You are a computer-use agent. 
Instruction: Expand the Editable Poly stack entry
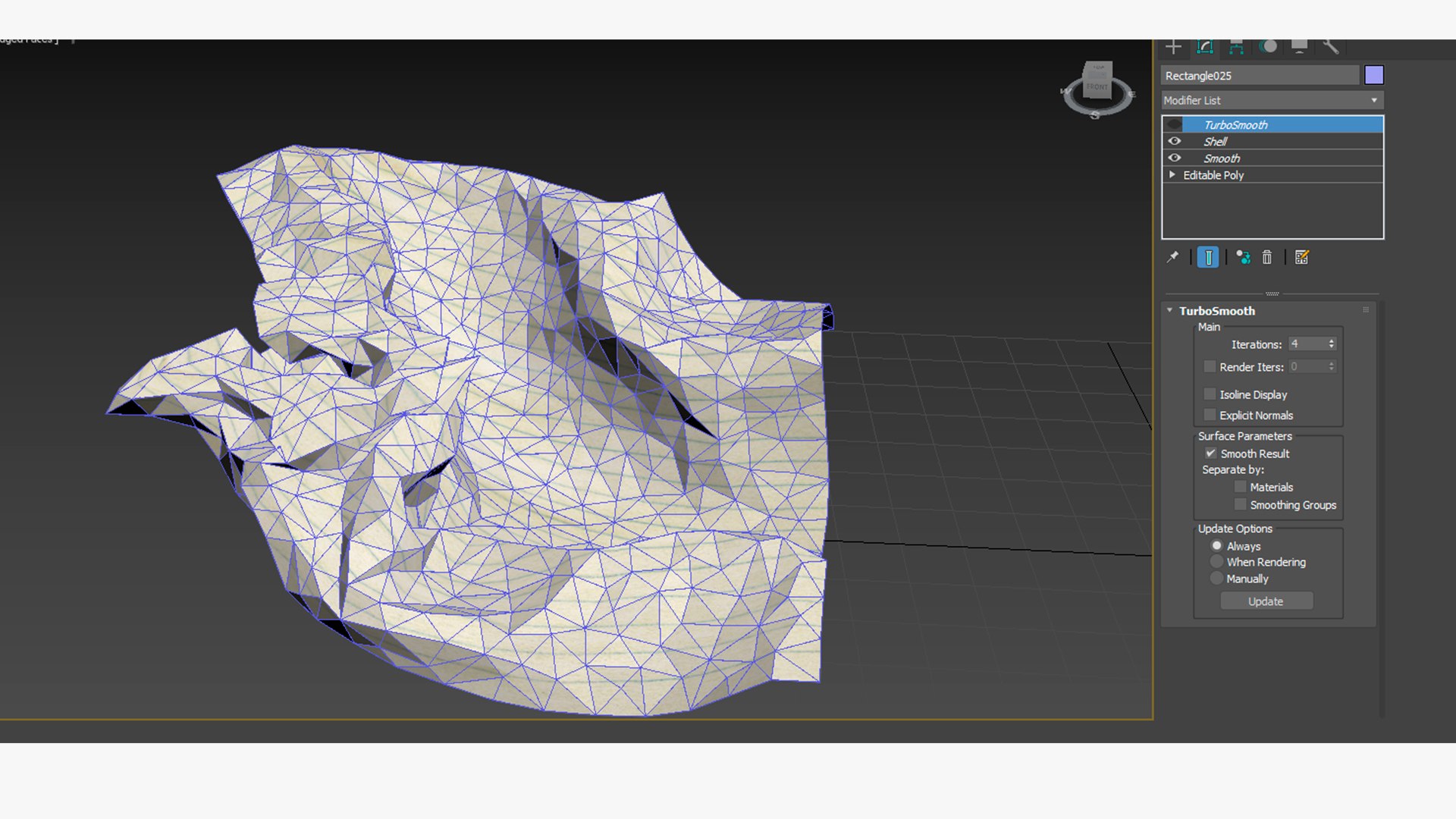tap(1172, 174)
